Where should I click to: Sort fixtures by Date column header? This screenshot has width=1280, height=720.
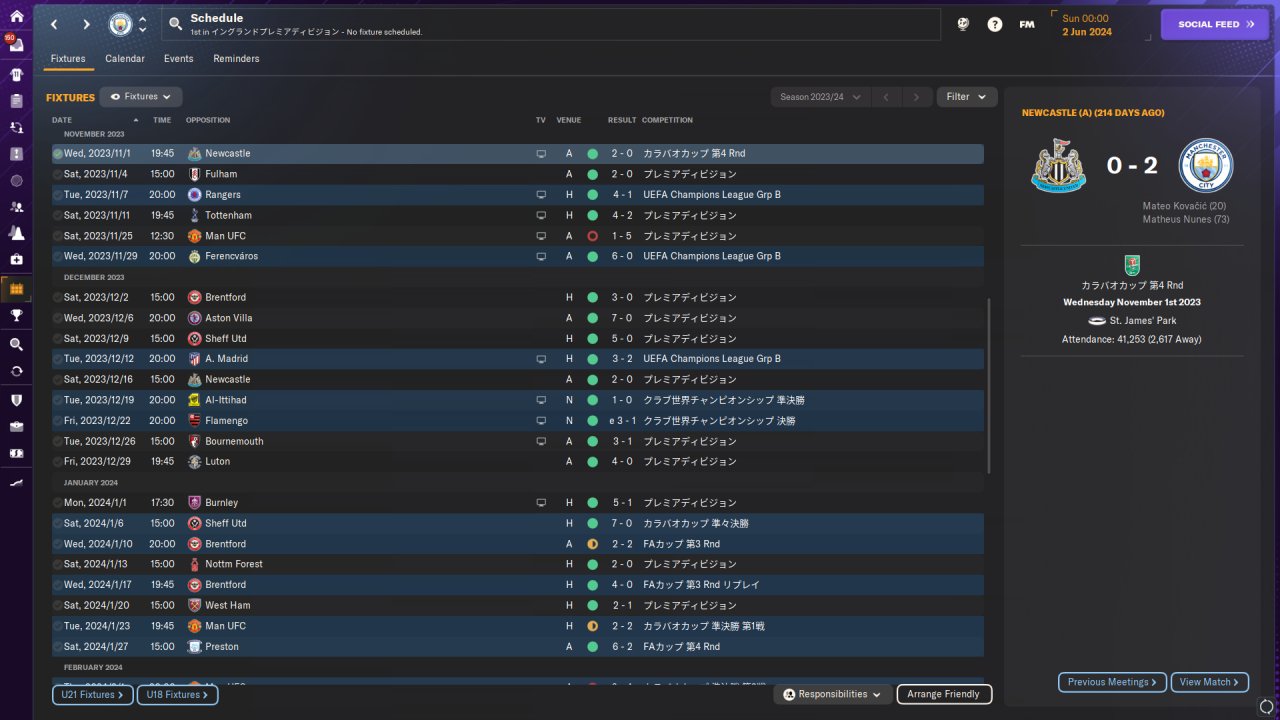(62, 120)
